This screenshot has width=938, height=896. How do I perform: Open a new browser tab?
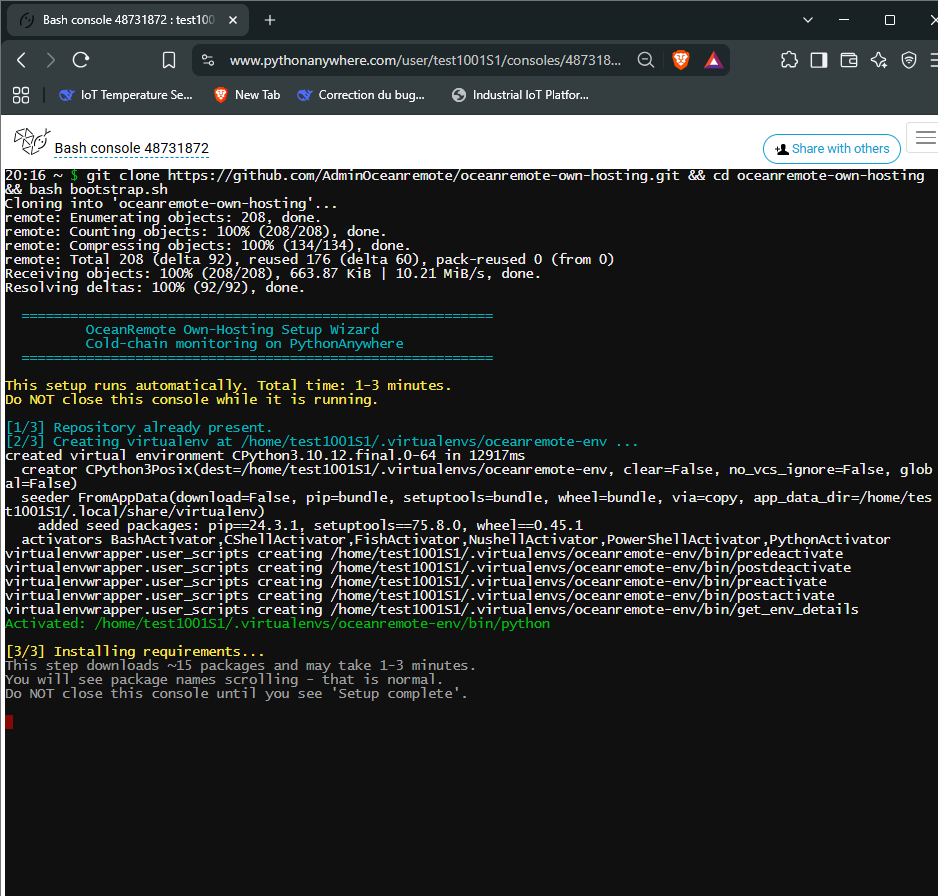(270, 20)
